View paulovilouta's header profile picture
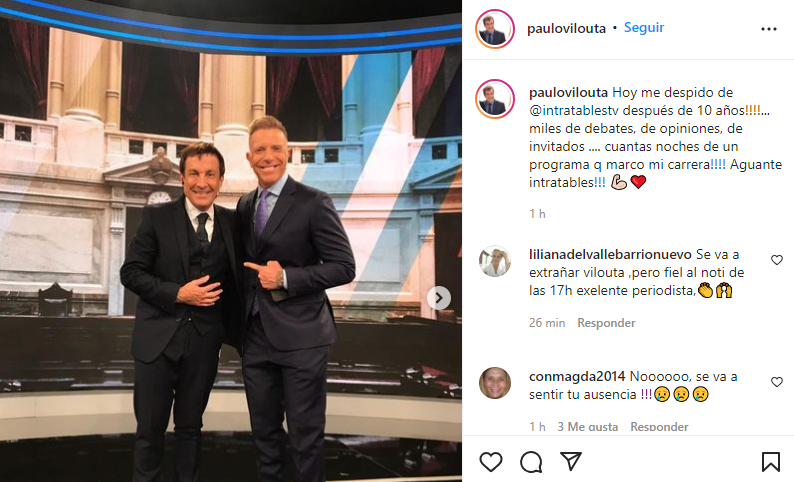This screenshot has width=794, height=482. [495, 29]
